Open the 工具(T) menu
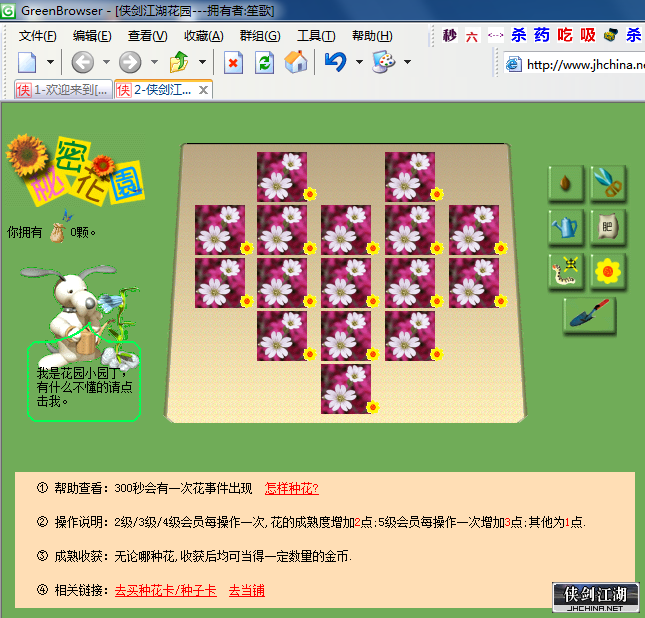The width and height of the screenshot is (645, 618). click(x=316, y=36)
